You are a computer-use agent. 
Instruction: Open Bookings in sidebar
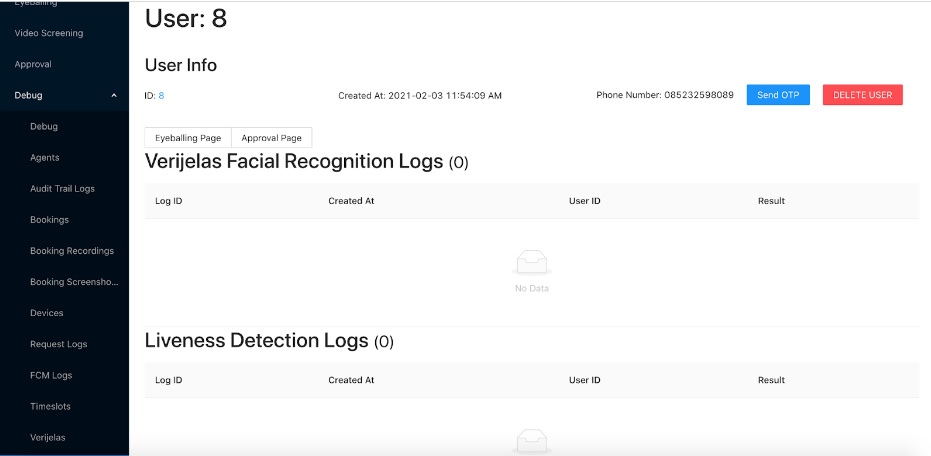tap(49, 220)
